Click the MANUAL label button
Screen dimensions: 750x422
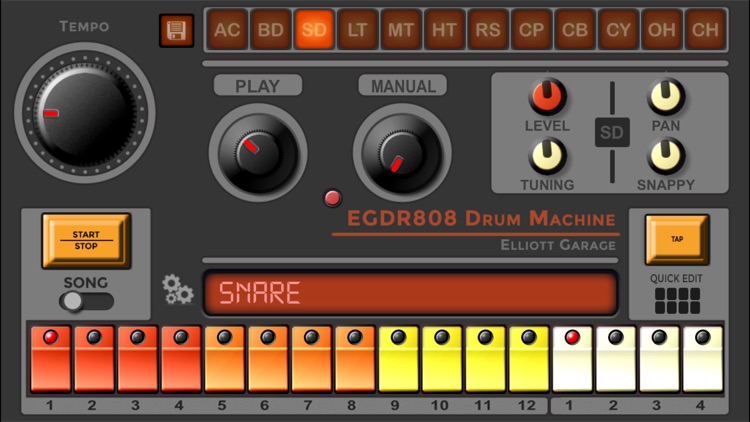point(403,86)
